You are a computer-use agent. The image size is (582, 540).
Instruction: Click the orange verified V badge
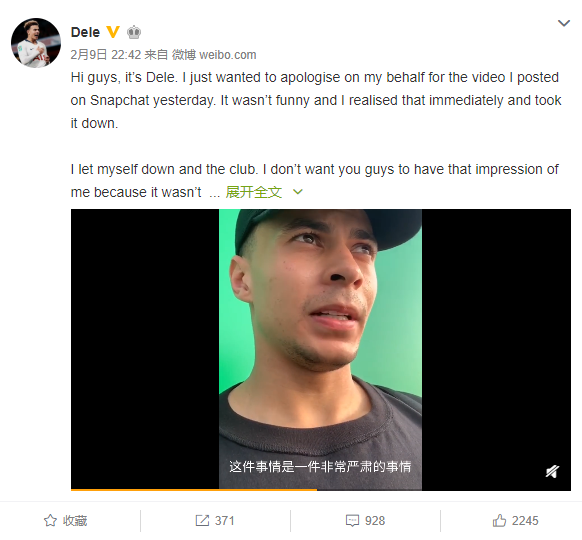click(113, 32)
